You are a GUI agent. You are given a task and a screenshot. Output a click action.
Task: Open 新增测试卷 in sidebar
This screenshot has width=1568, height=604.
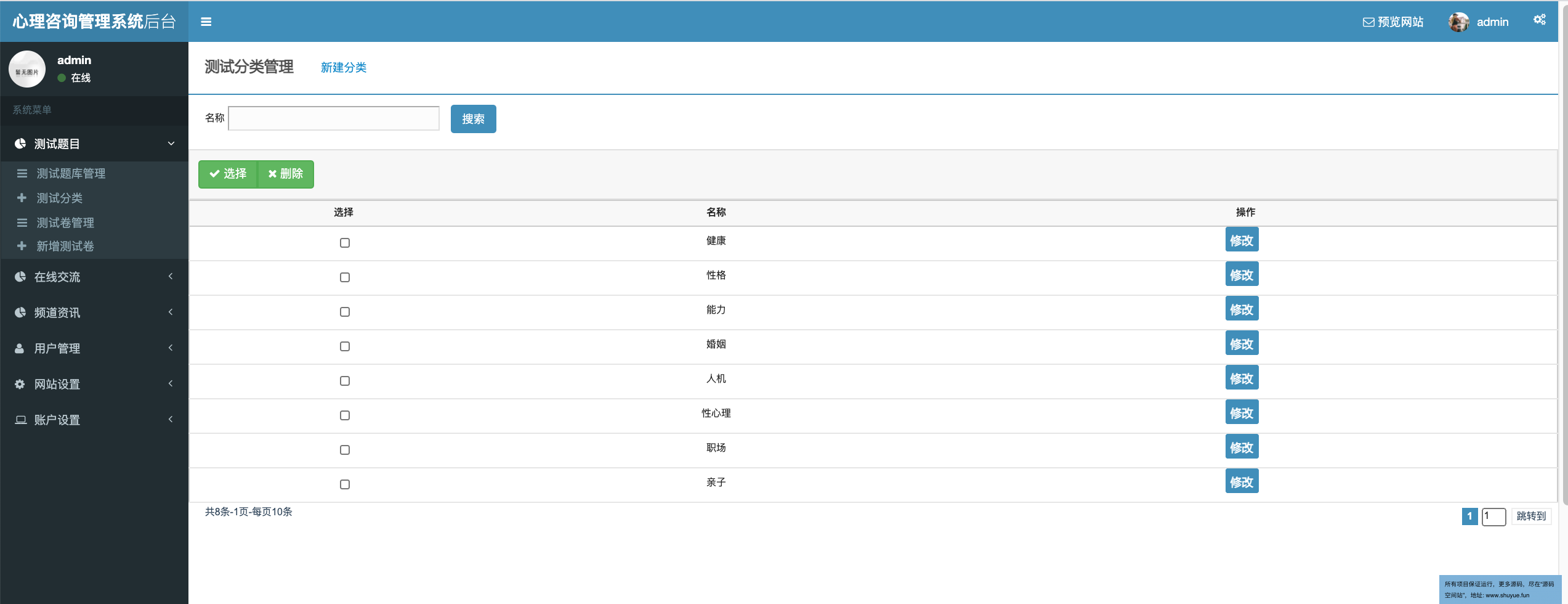pyautogui.click(x=65, y=247)
